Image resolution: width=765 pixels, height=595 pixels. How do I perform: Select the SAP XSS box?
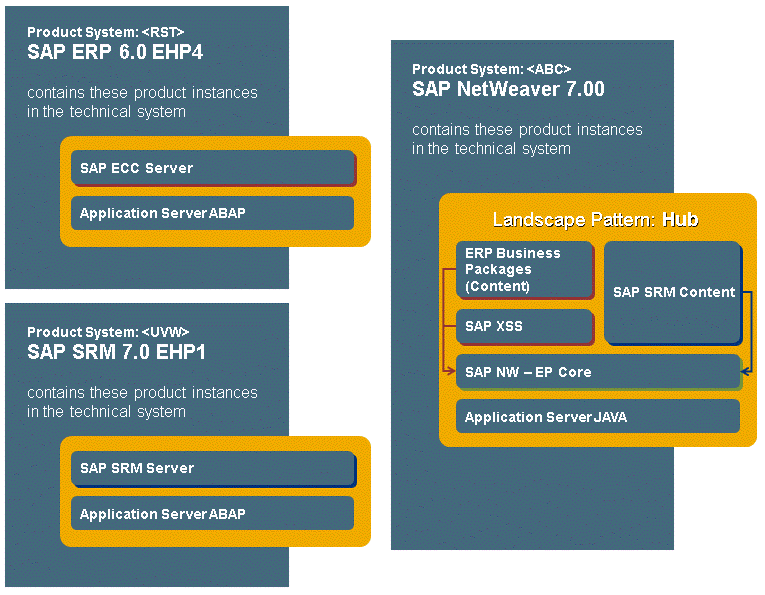click(524, 327)
